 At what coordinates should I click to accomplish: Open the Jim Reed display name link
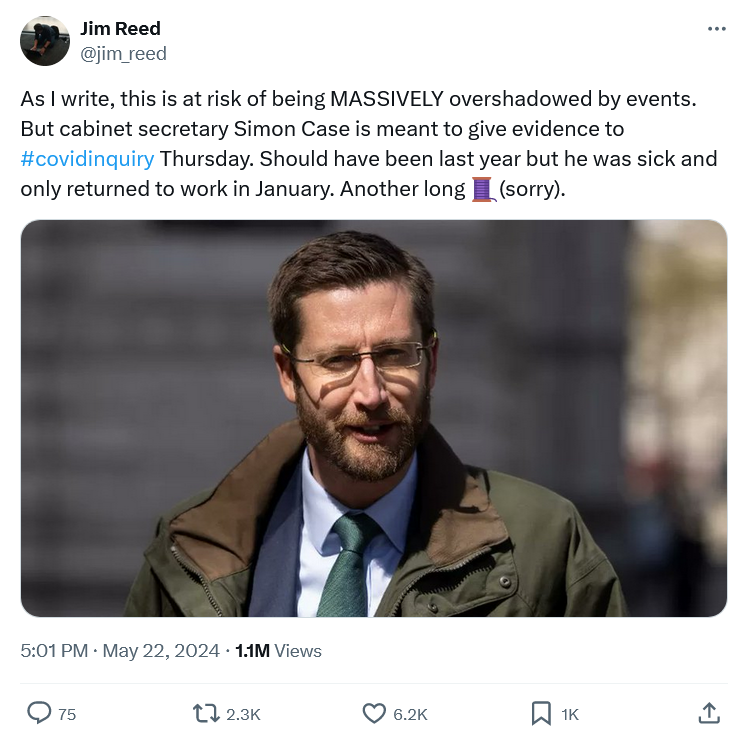(120, 28)
